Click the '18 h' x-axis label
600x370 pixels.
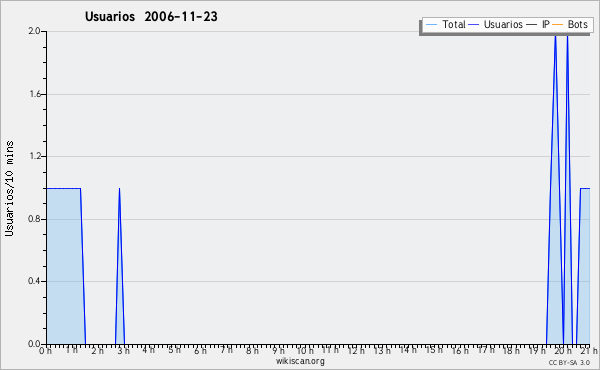[x=511, y=350]
